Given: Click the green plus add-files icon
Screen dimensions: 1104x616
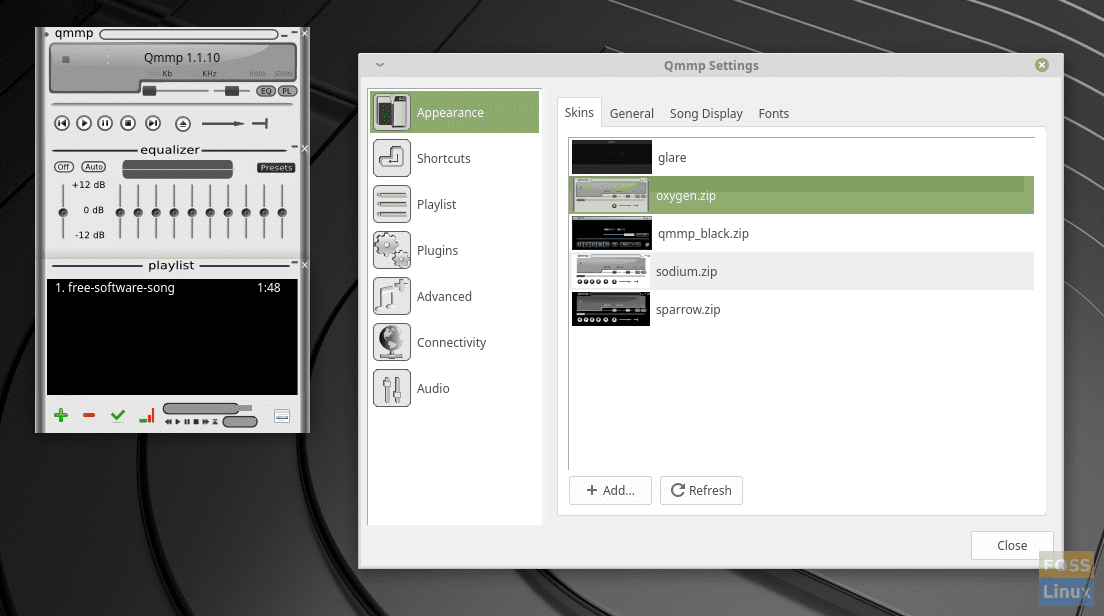Looking at the screenshot, I should [x=61, y=415].
